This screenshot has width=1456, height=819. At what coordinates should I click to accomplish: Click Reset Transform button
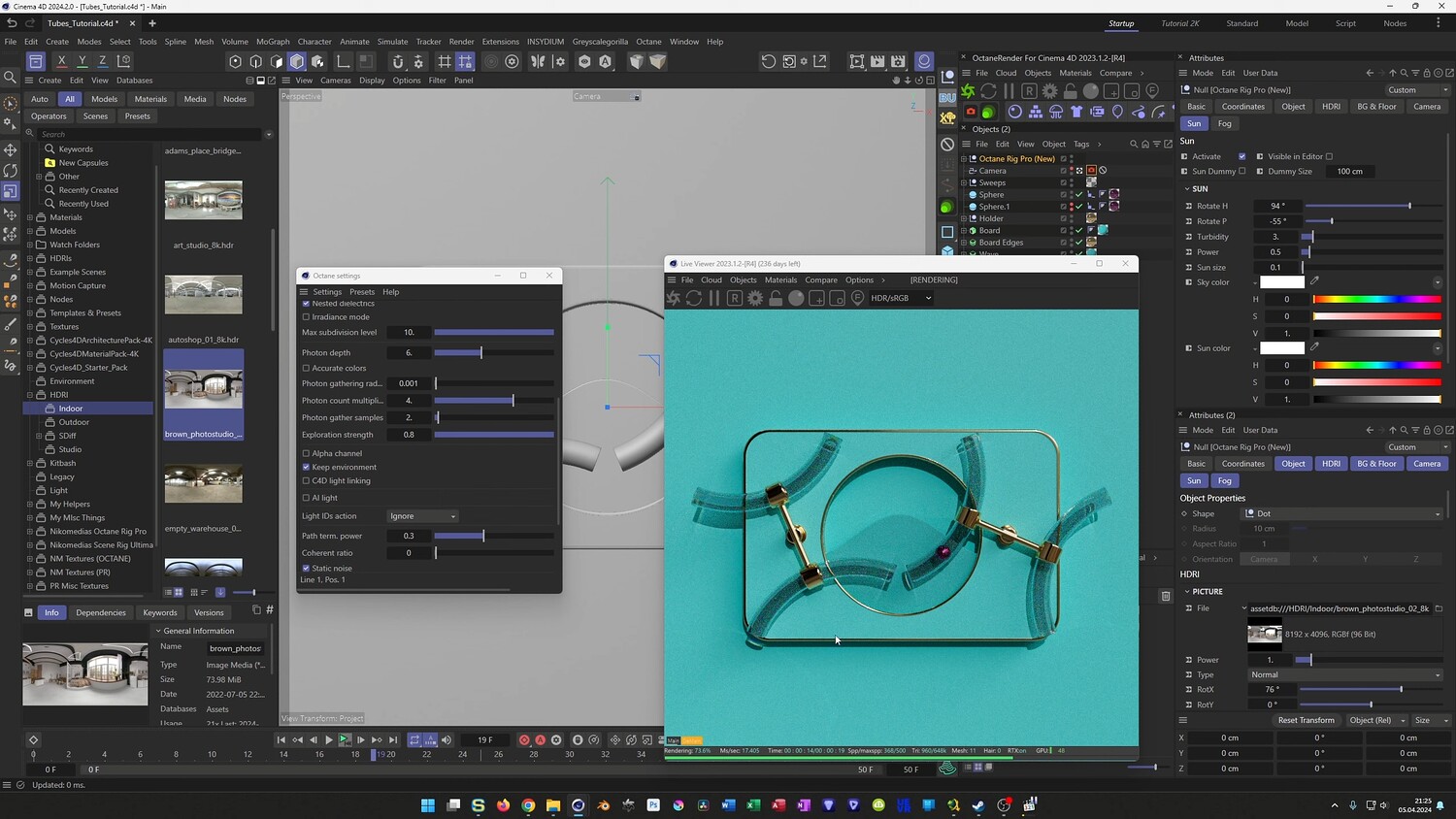click(1307, 720)
